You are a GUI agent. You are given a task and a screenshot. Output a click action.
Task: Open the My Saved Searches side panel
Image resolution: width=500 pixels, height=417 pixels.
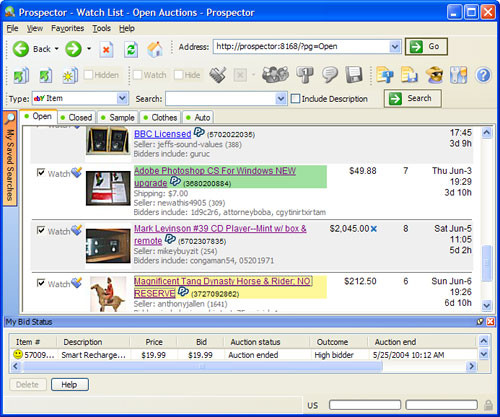[10, 158]
